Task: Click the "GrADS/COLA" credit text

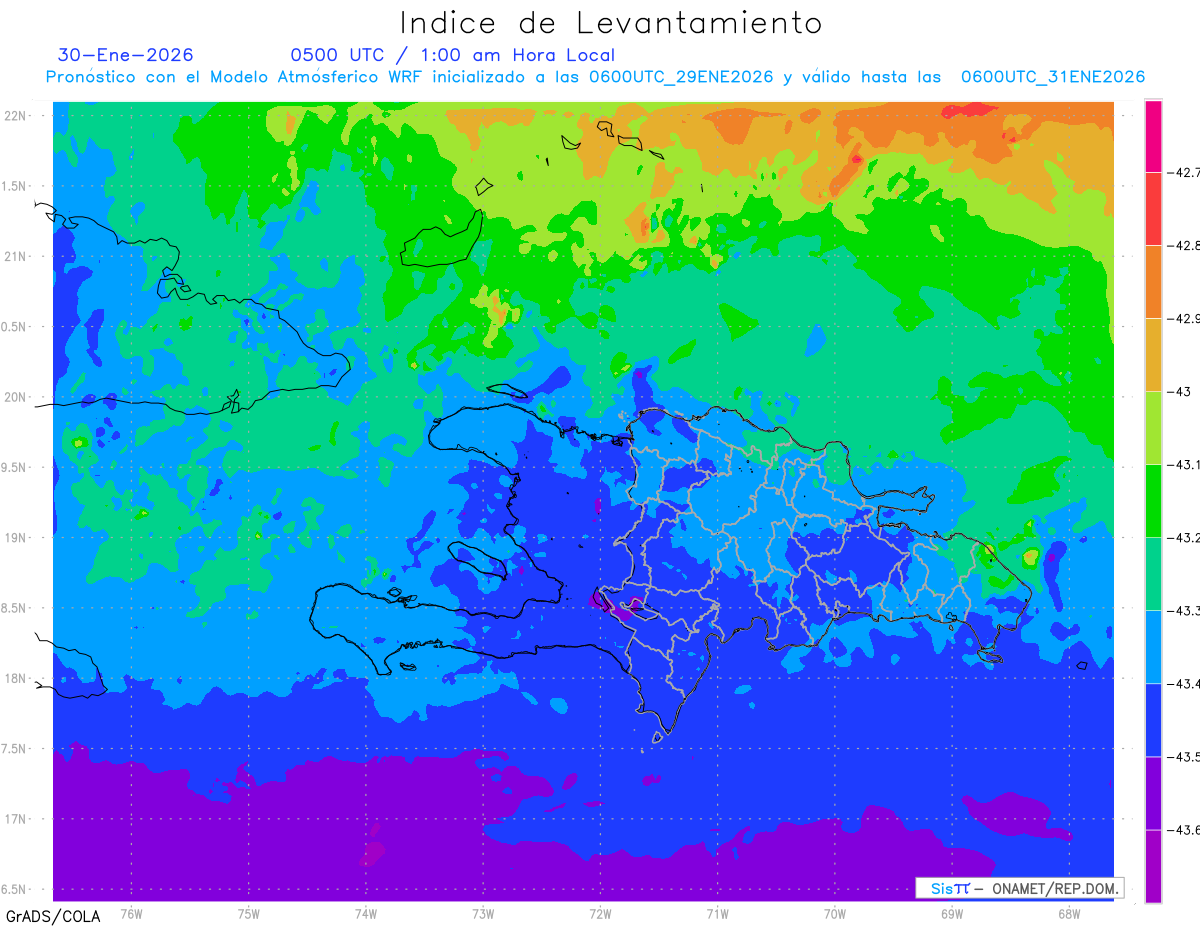Action: (53, 916)
